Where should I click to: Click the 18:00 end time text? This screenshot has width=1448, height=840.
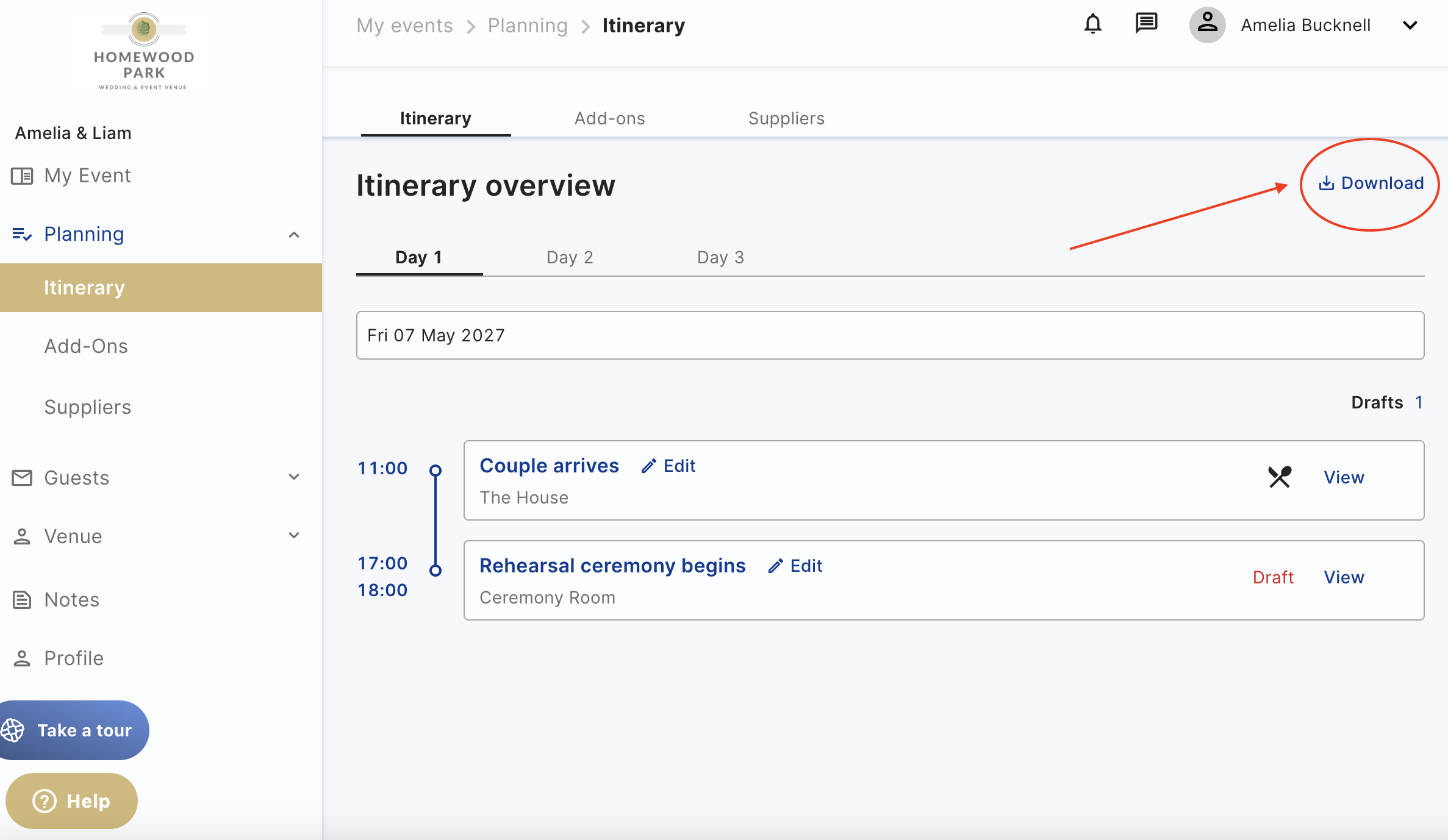tap(382, 590)
